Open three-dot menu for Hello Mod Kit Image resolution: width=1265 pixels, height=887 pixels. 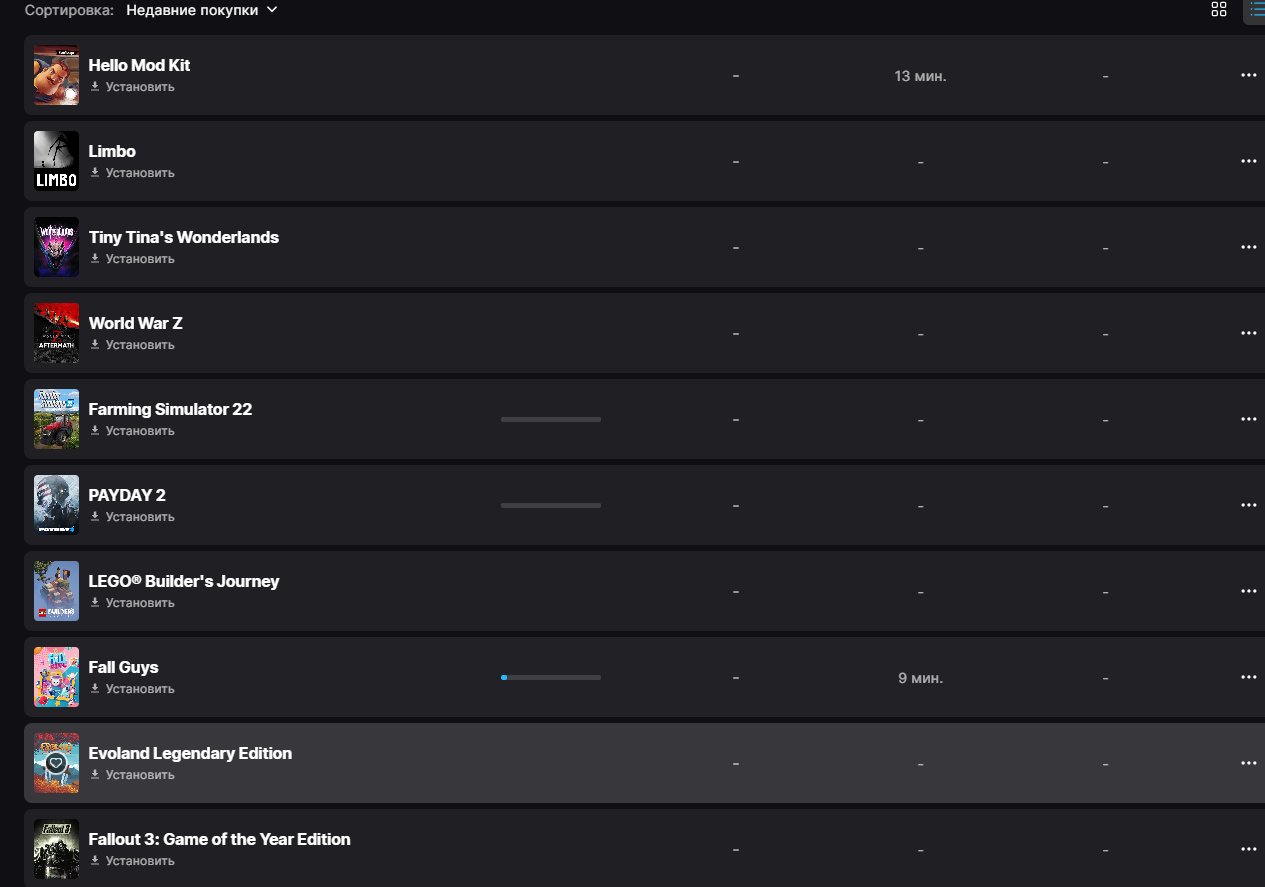(1248, 75)
